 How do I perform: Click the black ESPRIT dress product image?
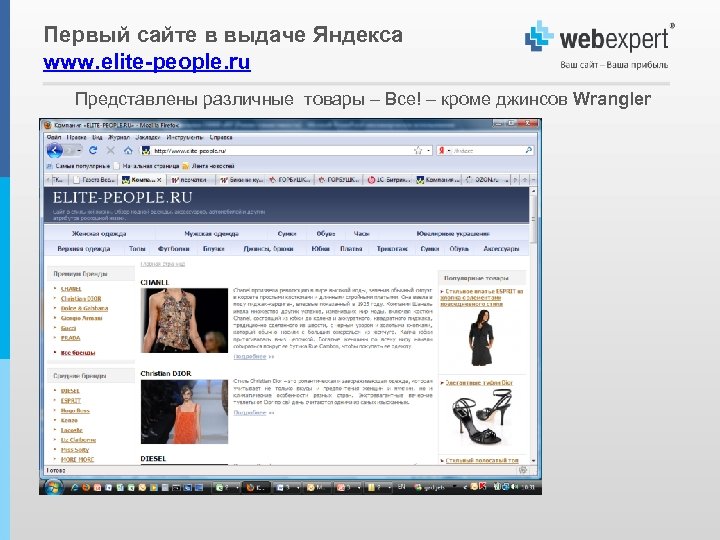point(481,338)
